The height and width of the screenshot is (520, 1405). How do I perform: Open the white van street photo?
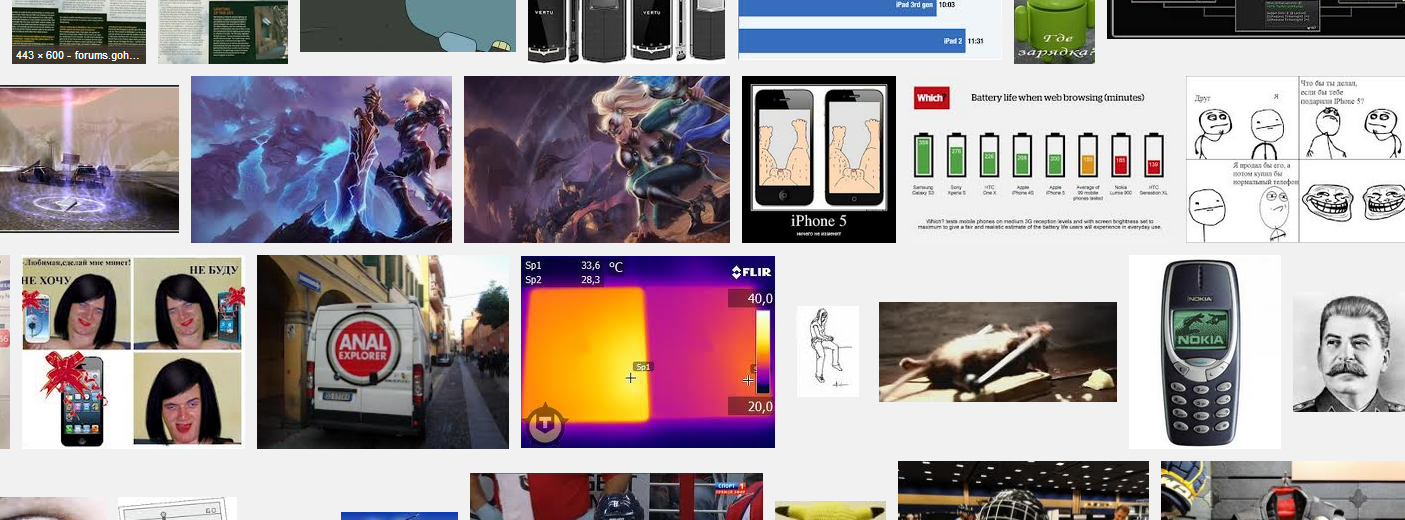383,352
